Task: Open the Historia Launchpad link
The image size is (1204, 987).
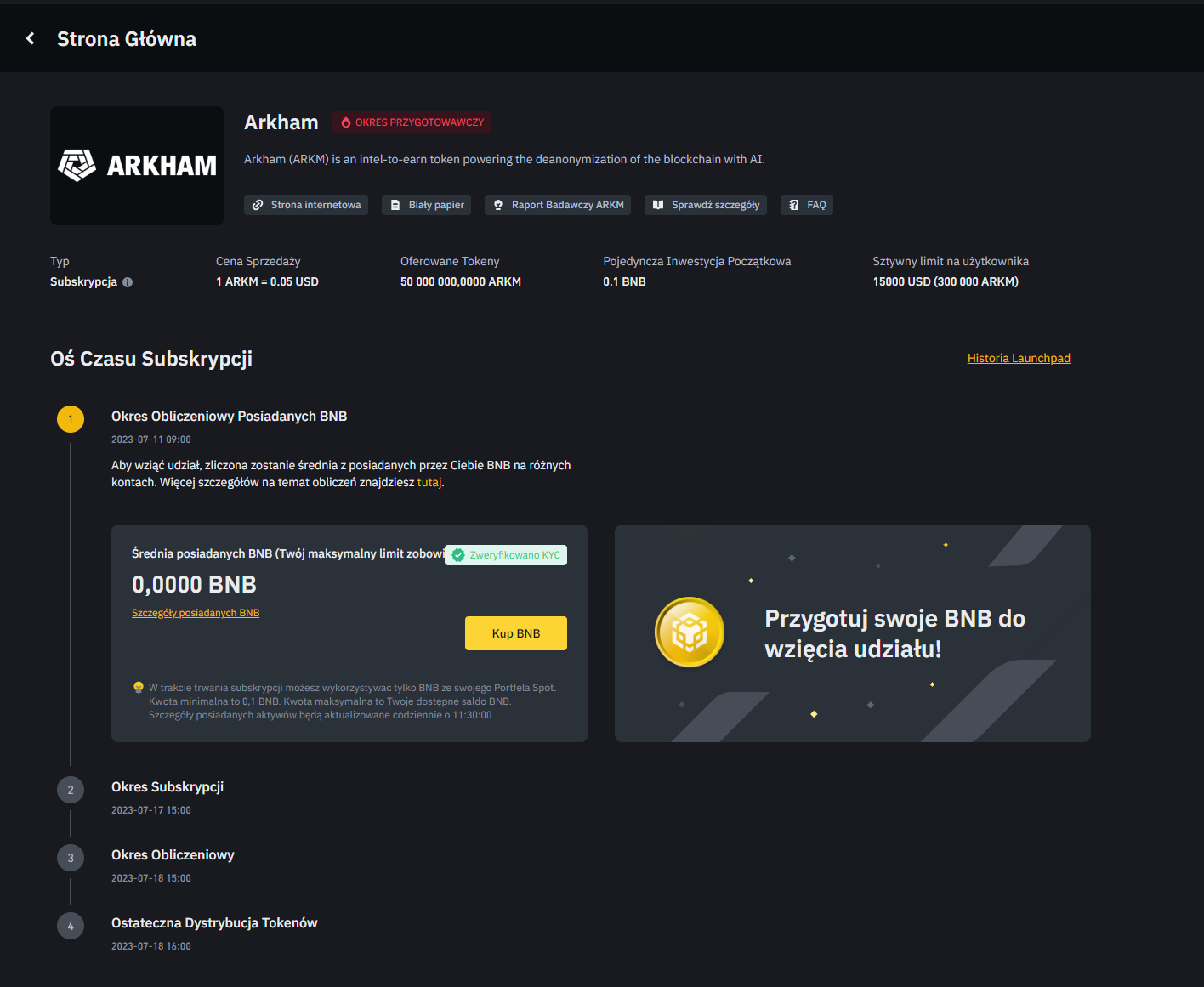Action: 1019,358
